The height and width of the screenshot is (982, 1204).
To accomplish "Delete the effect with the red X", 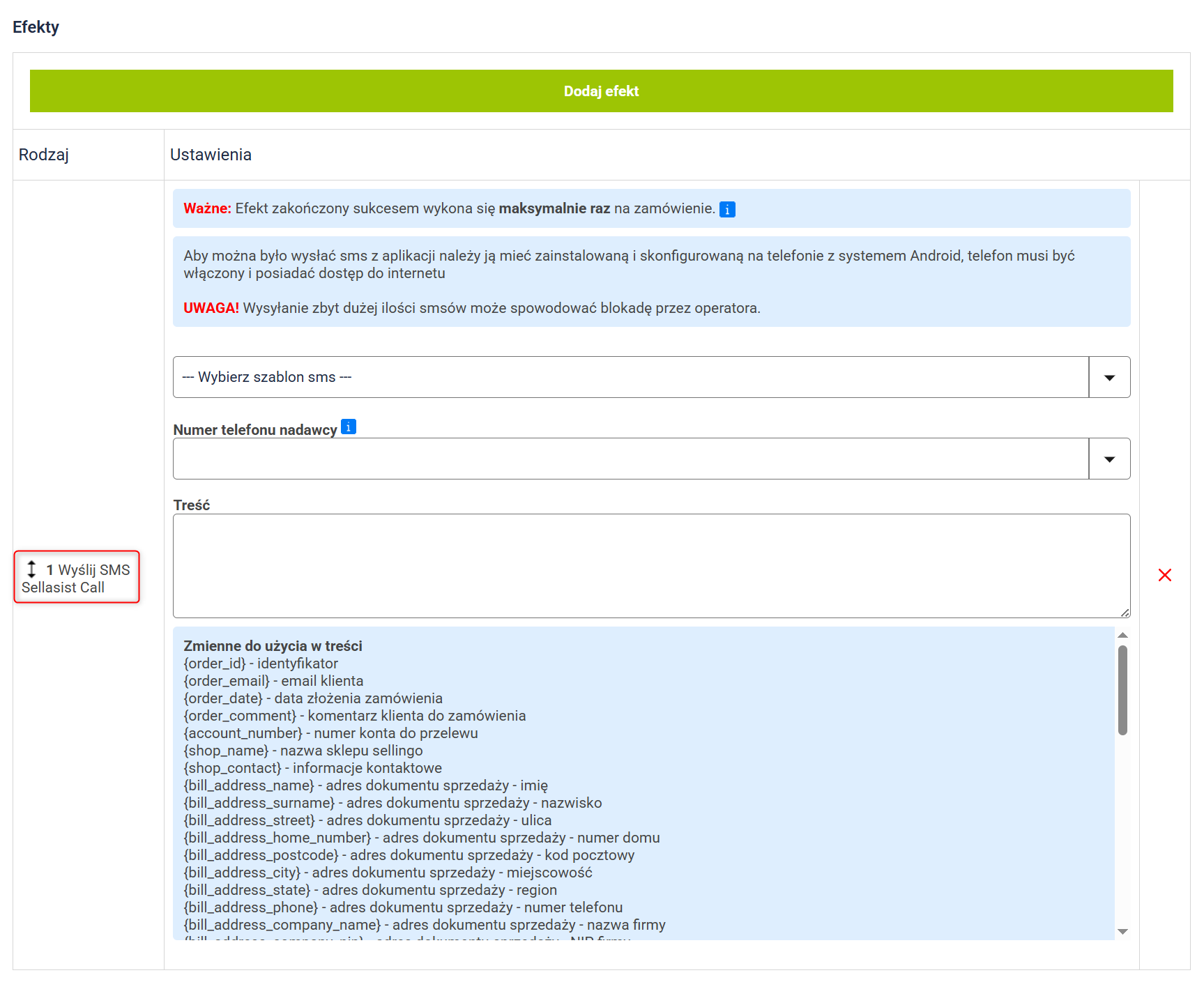I will click(x=1164, y=575).
